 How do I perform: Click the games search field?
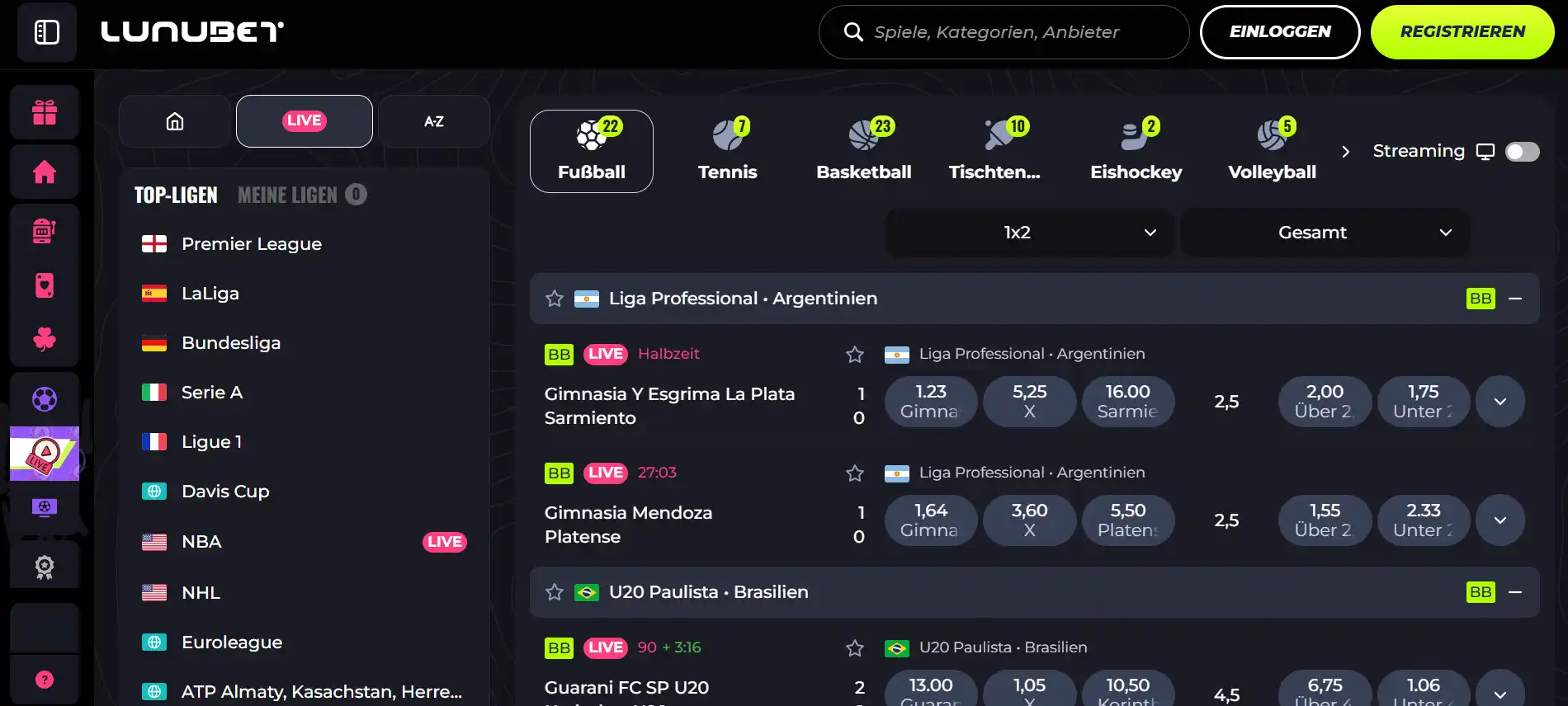1004,32
